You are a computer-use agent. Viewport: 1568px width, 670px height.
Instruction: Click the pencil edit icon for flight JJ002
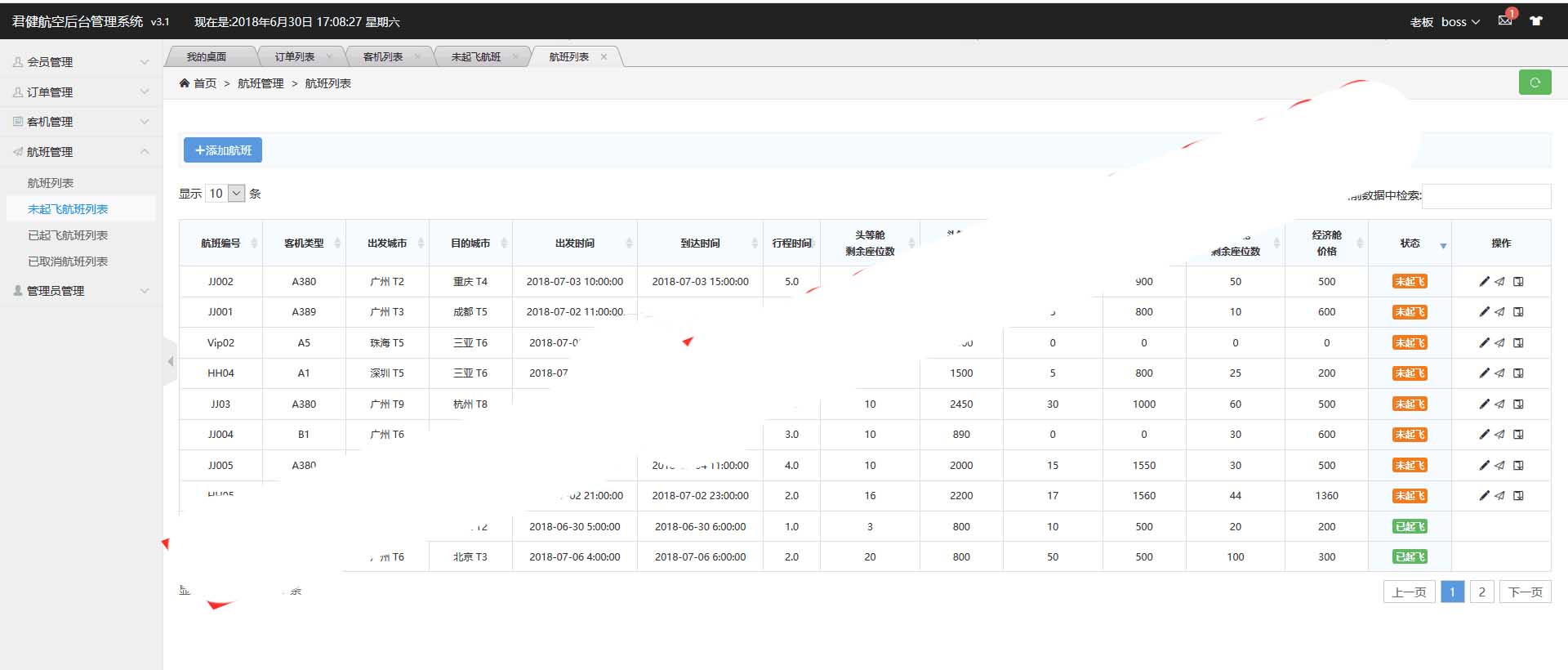coord(1484,282)
